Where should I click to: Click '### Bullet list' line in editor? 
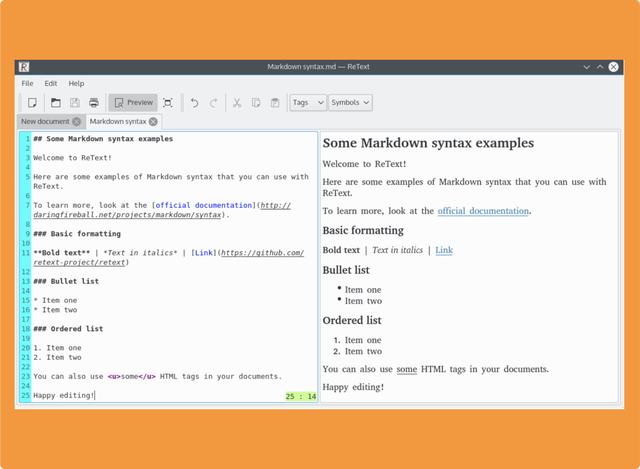[x=66, y=281]
